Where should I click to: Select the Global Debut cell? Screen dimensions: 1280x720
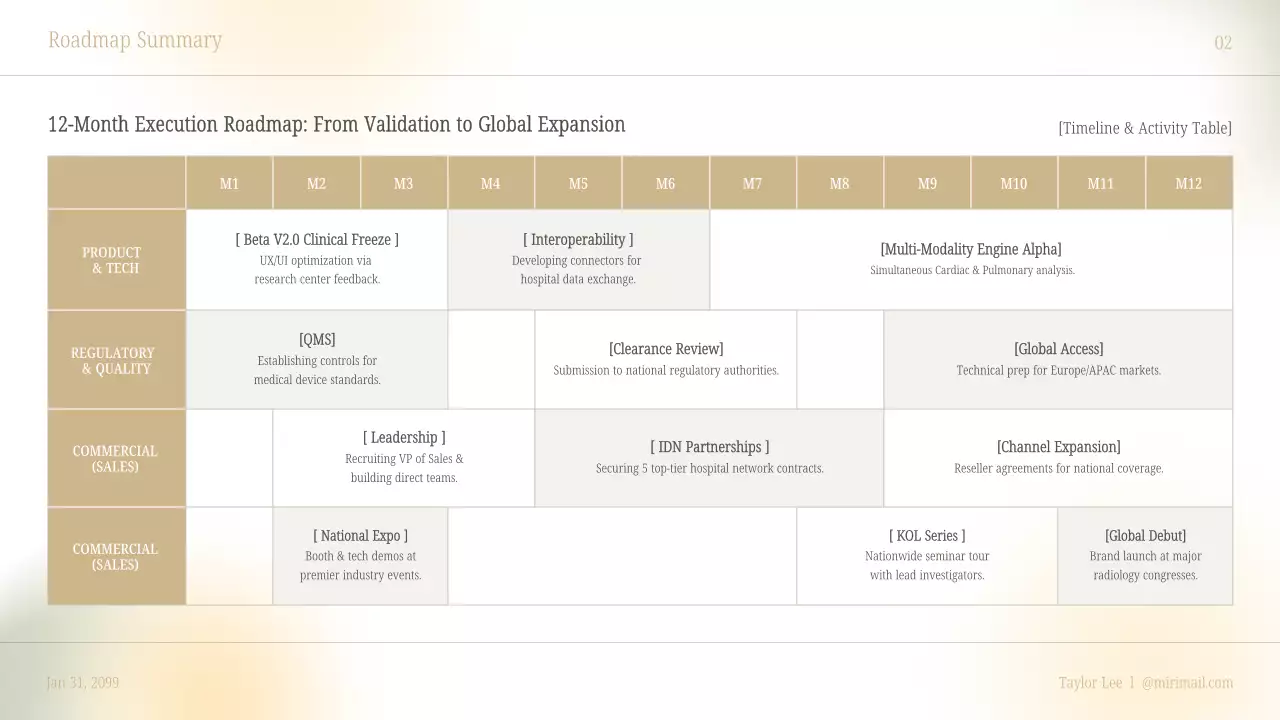[1145, 555]
